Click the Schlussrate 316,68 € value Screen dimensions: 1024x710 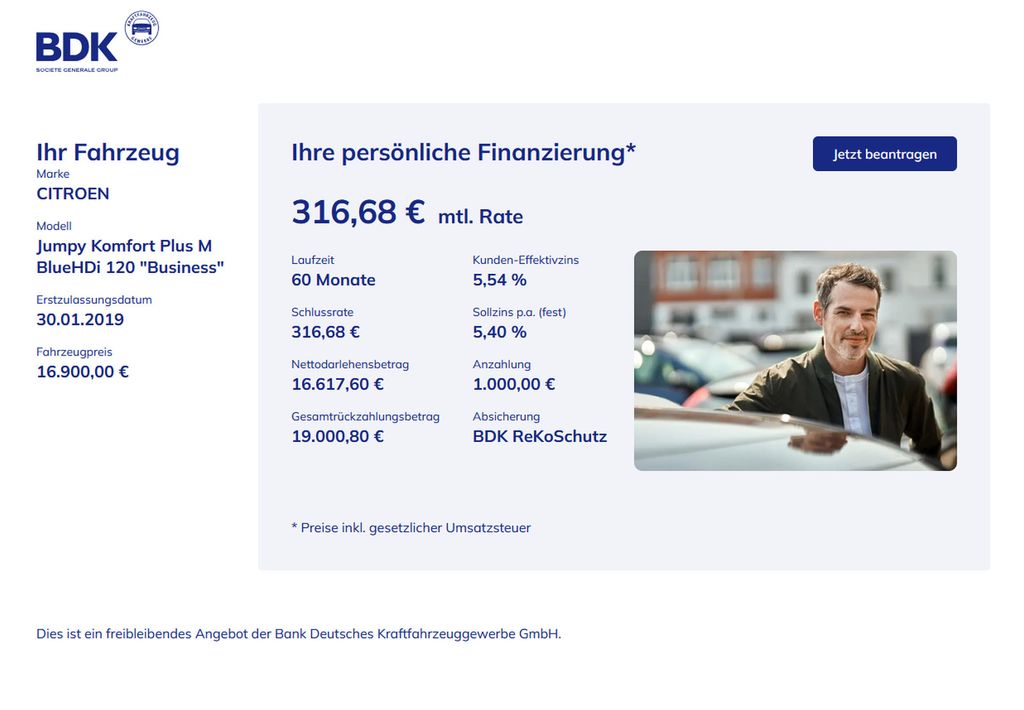(325, 332)
